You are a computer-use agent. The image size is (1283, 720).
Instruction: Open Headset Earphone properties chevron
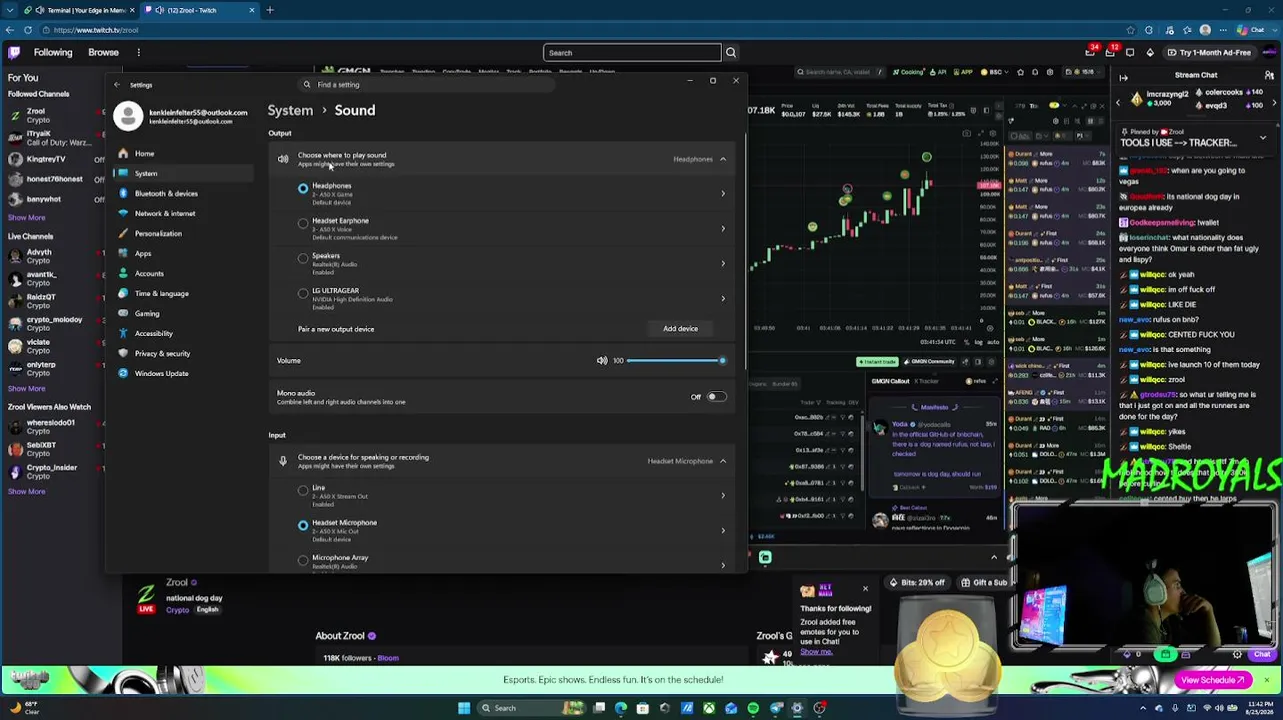[x=723, y=229]
